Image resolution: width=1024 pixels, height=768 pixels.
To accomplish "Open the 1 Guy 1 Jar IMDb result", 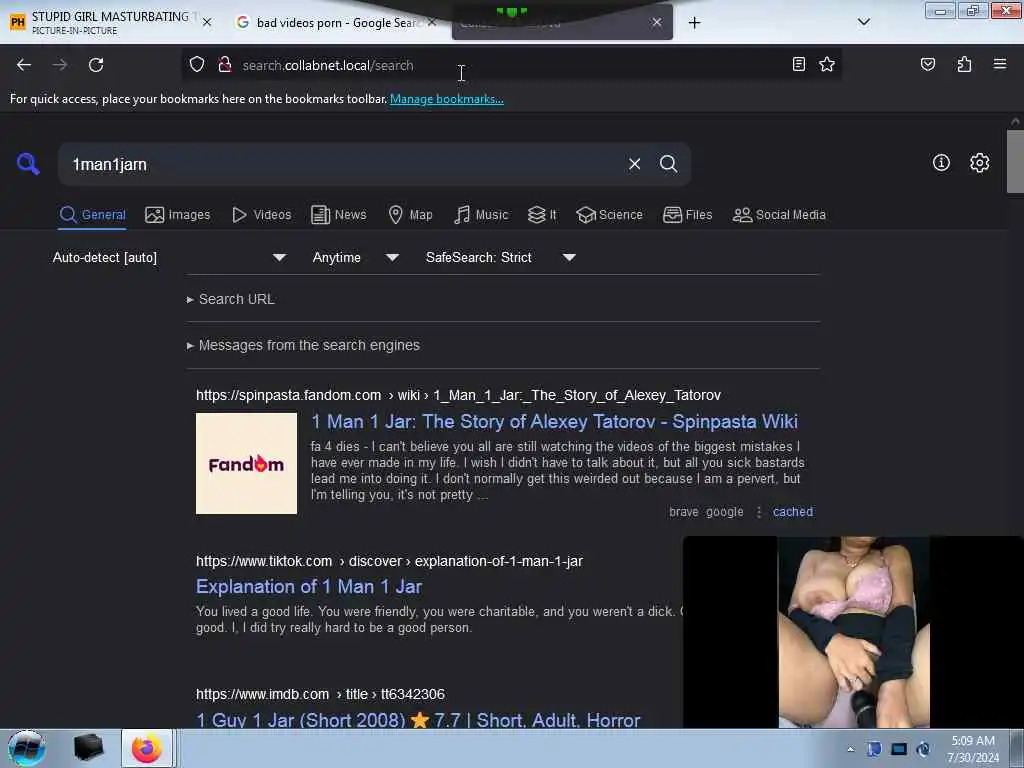I will [x=418, y=720].
